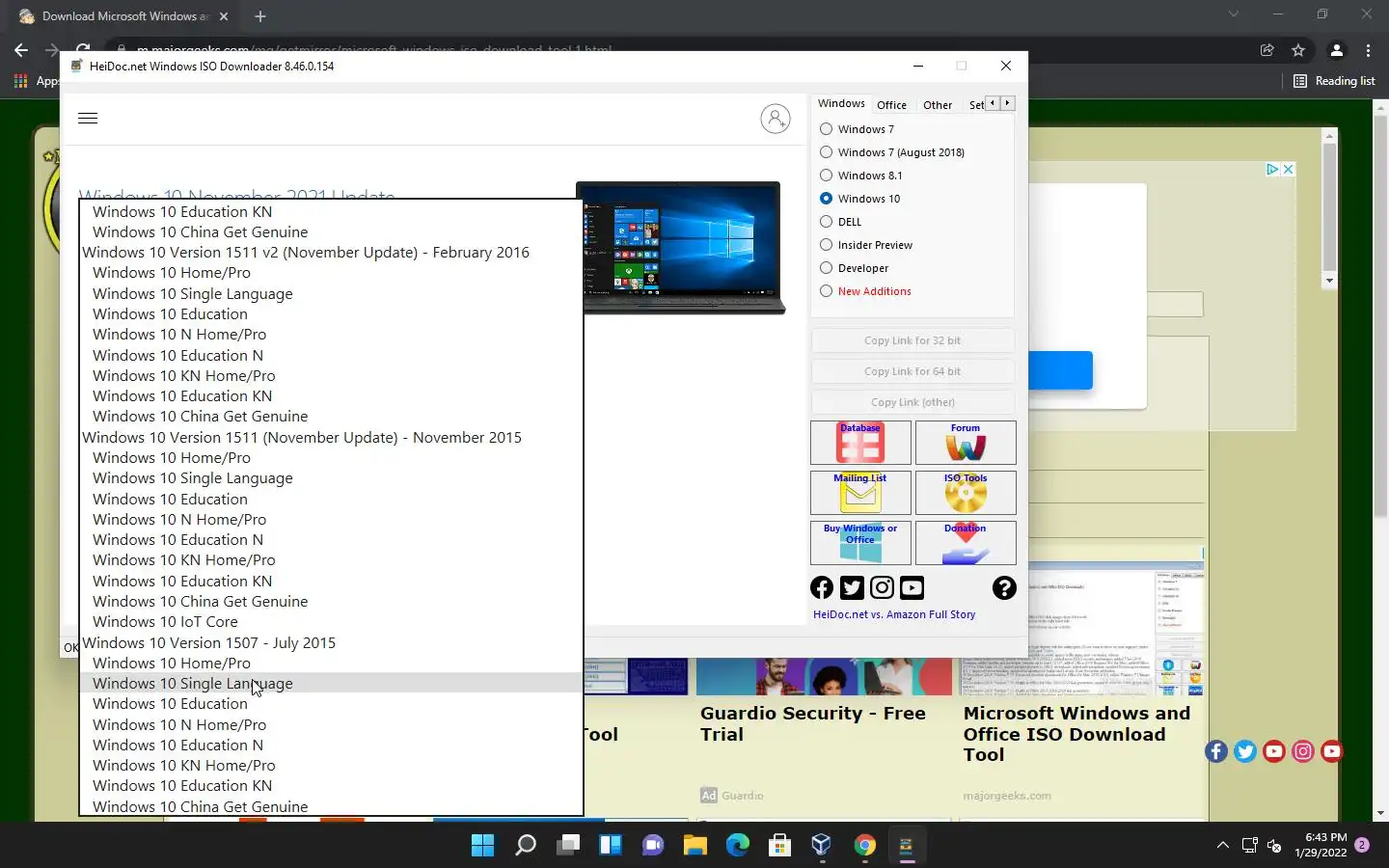Switch to the Office tab

coord(891,105)
